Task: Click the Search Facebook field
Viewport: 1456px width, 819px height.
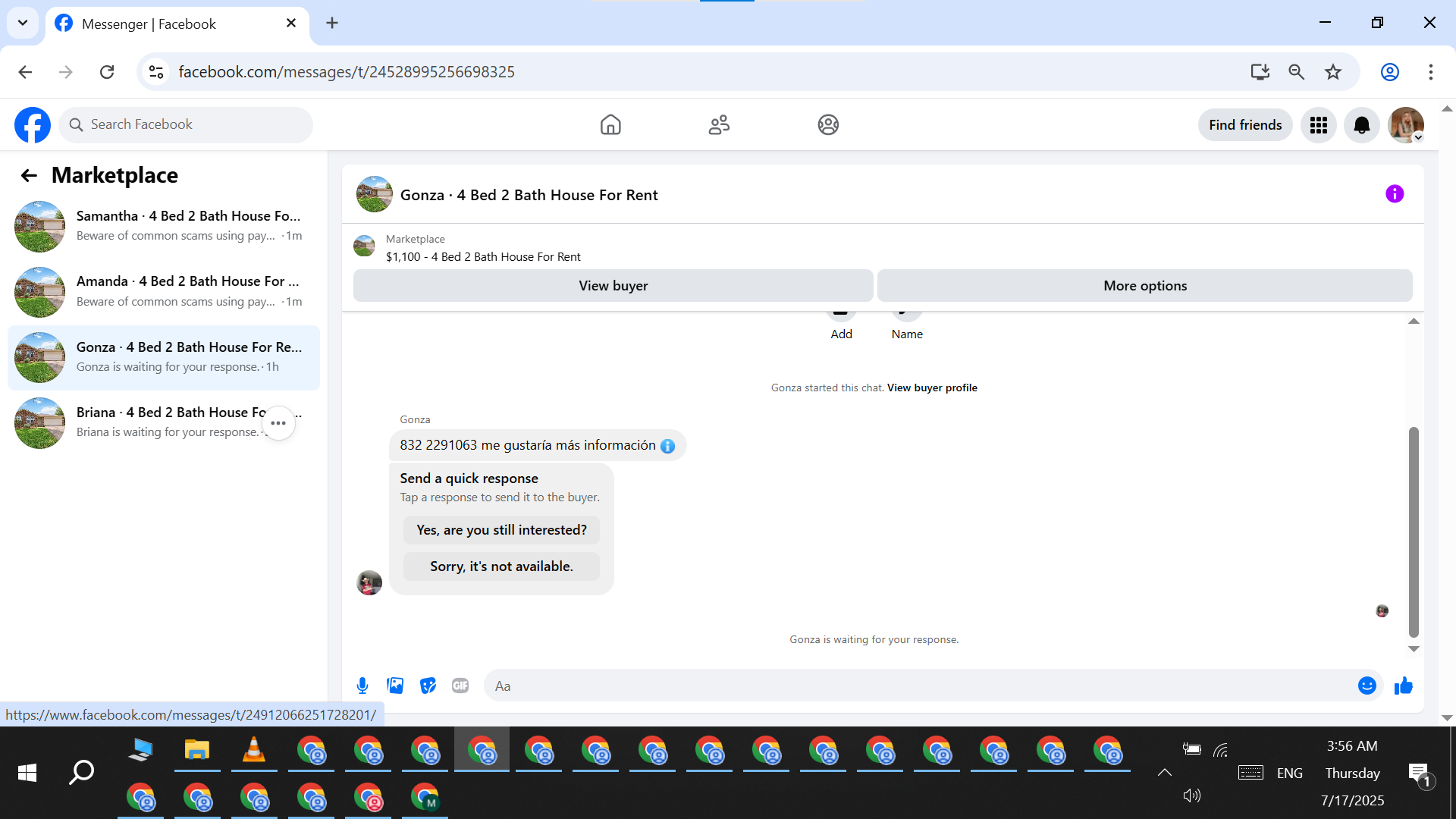Action: click(x=186, y=124)
